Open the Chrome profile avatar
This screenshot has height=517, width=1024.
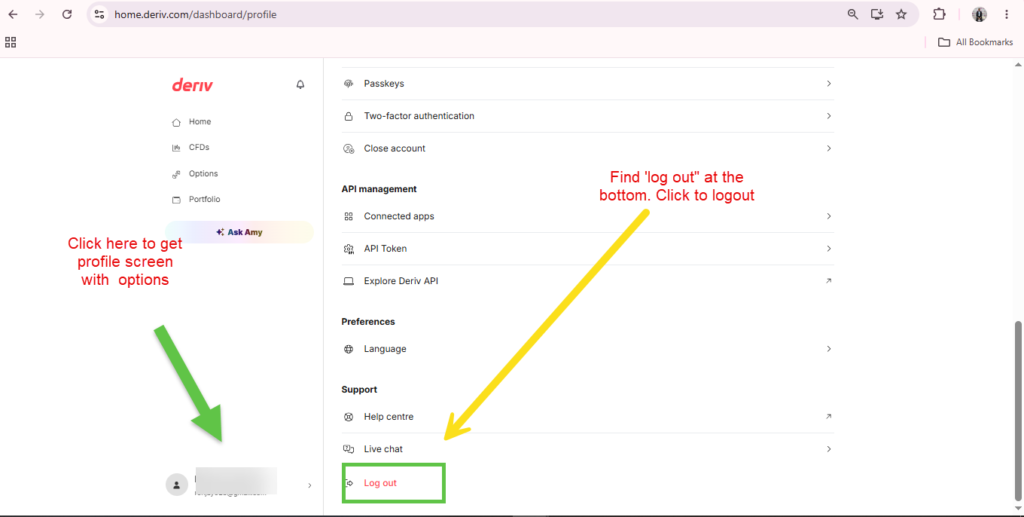[979, 14]
